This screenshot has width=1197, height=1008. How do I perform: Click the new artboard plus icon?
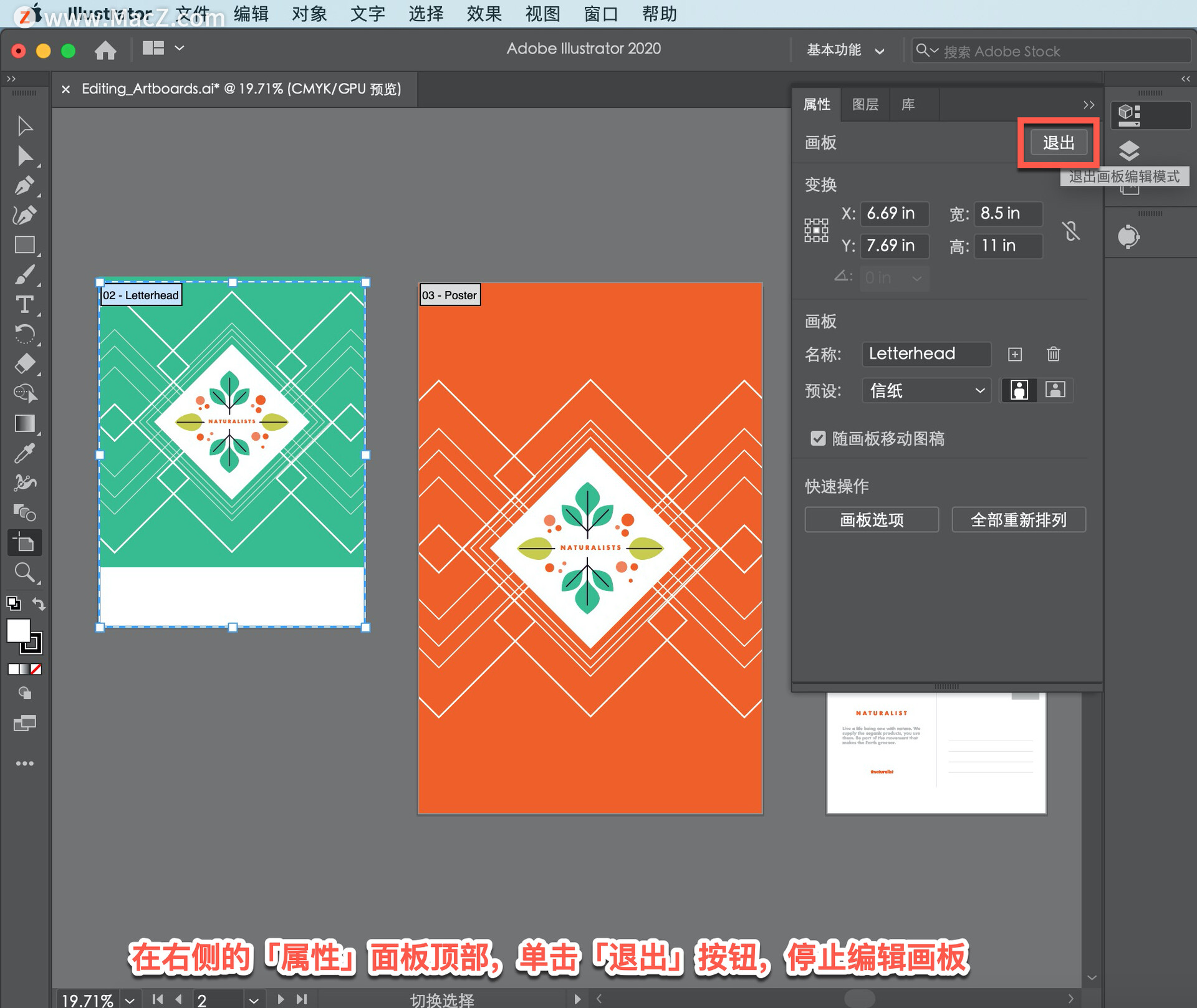click(1015, 354)
